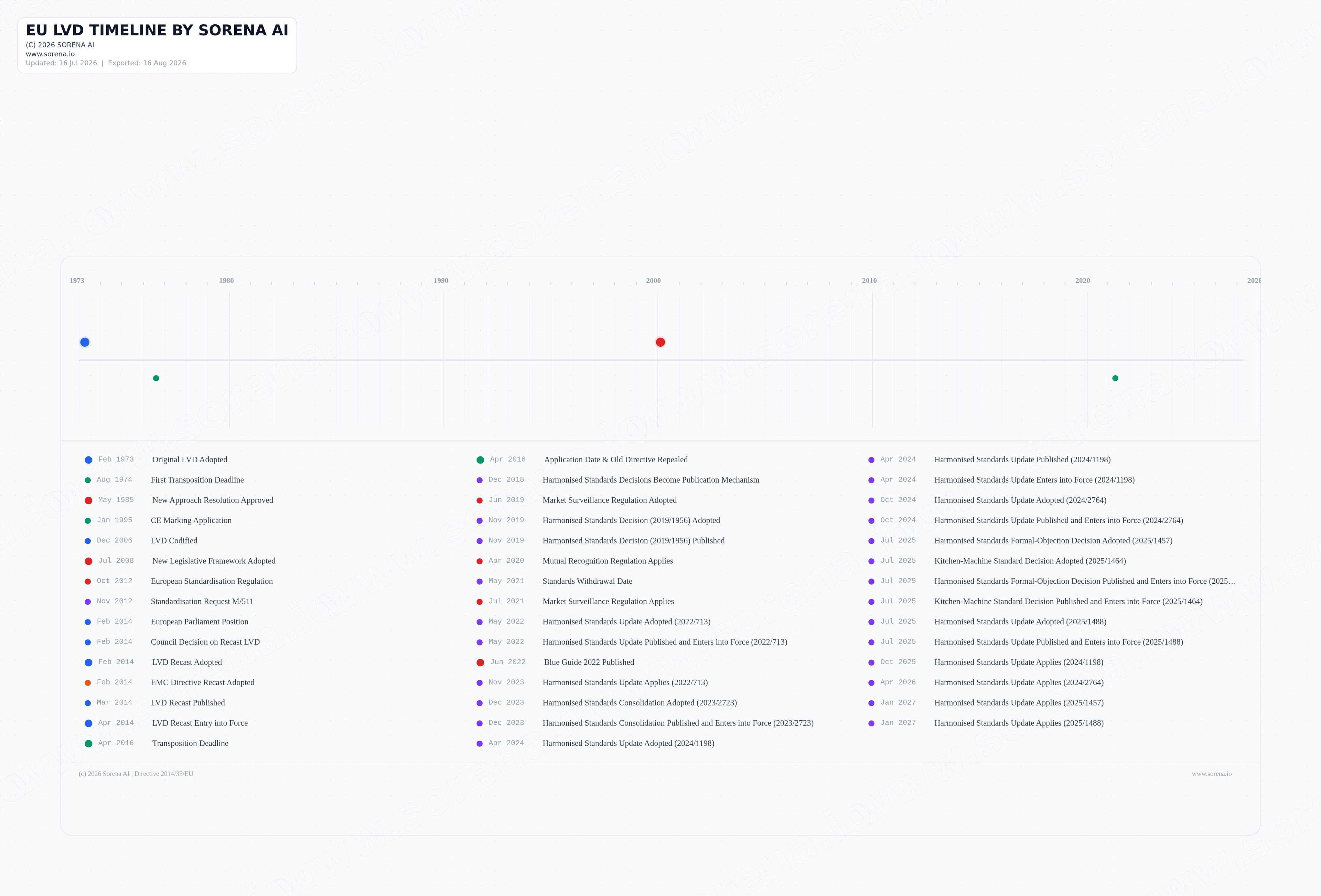Viewport: 1321px width, 896px height.
Task: Click the green dot beside "First Transposition Deadline"
Action: pyautogui.click(x=87, y=480)
